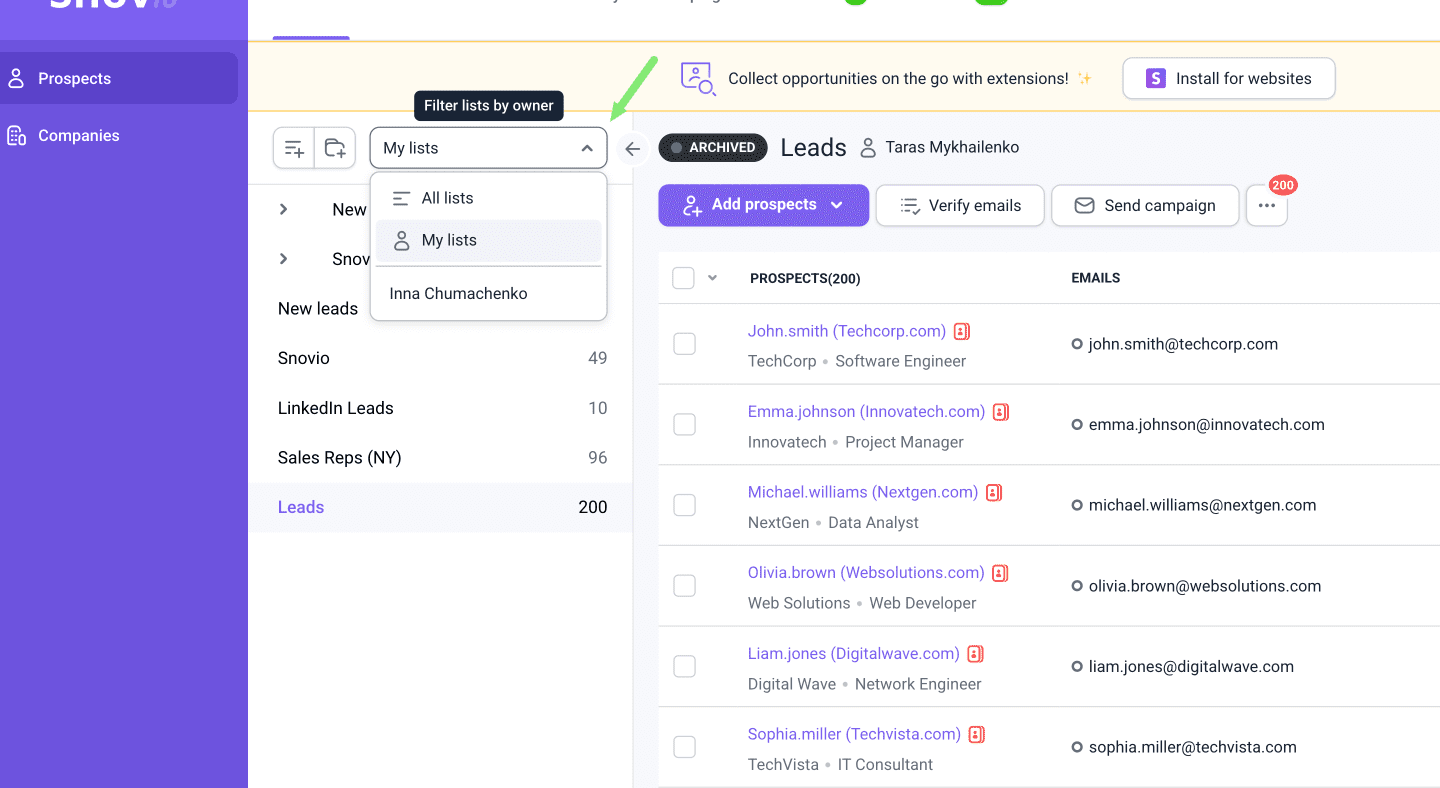Click the contact card icon beside John.smith
The height and width of the screenshot is (788, 1440).
pos(962,331)
